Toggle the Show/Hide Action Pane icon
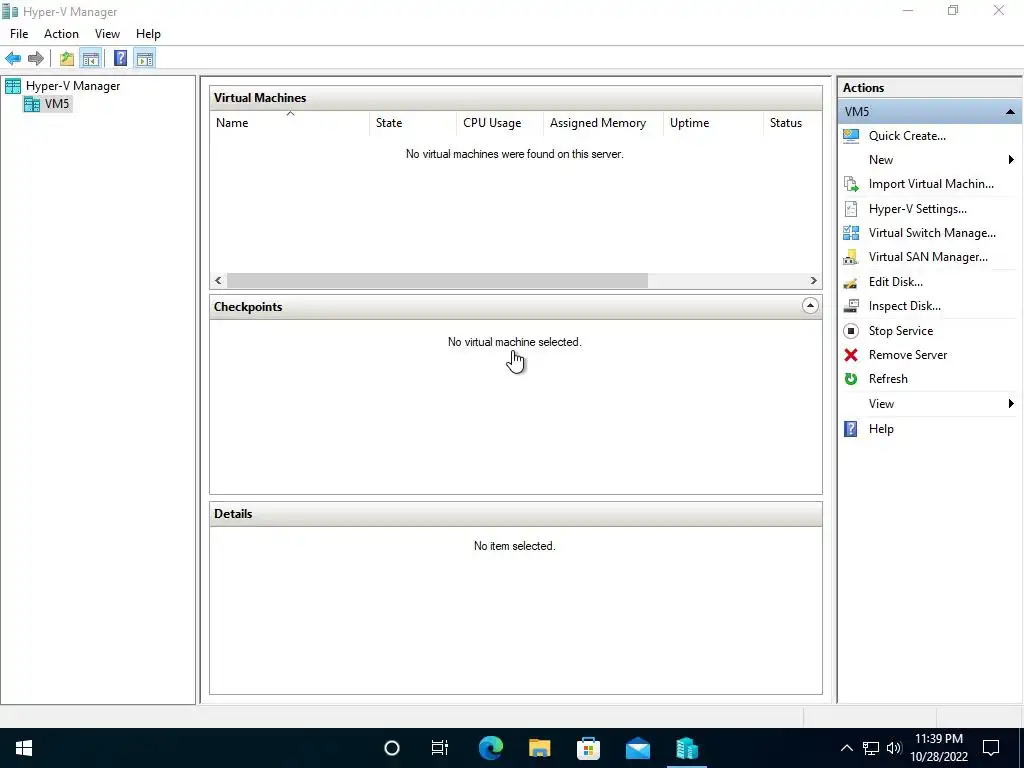 coord(145,59)
